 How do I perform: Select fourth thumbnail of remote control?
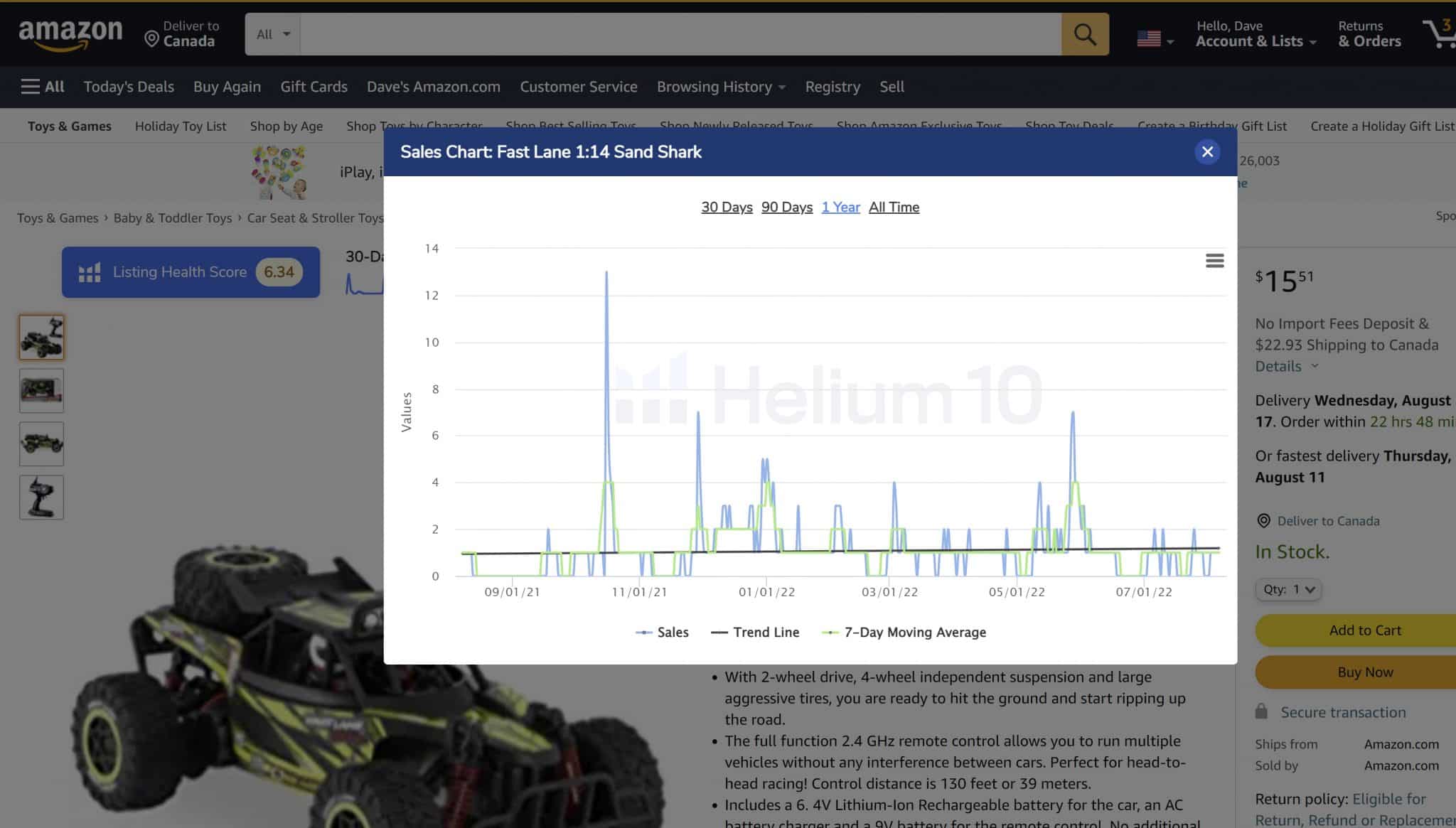coord(41,497)
